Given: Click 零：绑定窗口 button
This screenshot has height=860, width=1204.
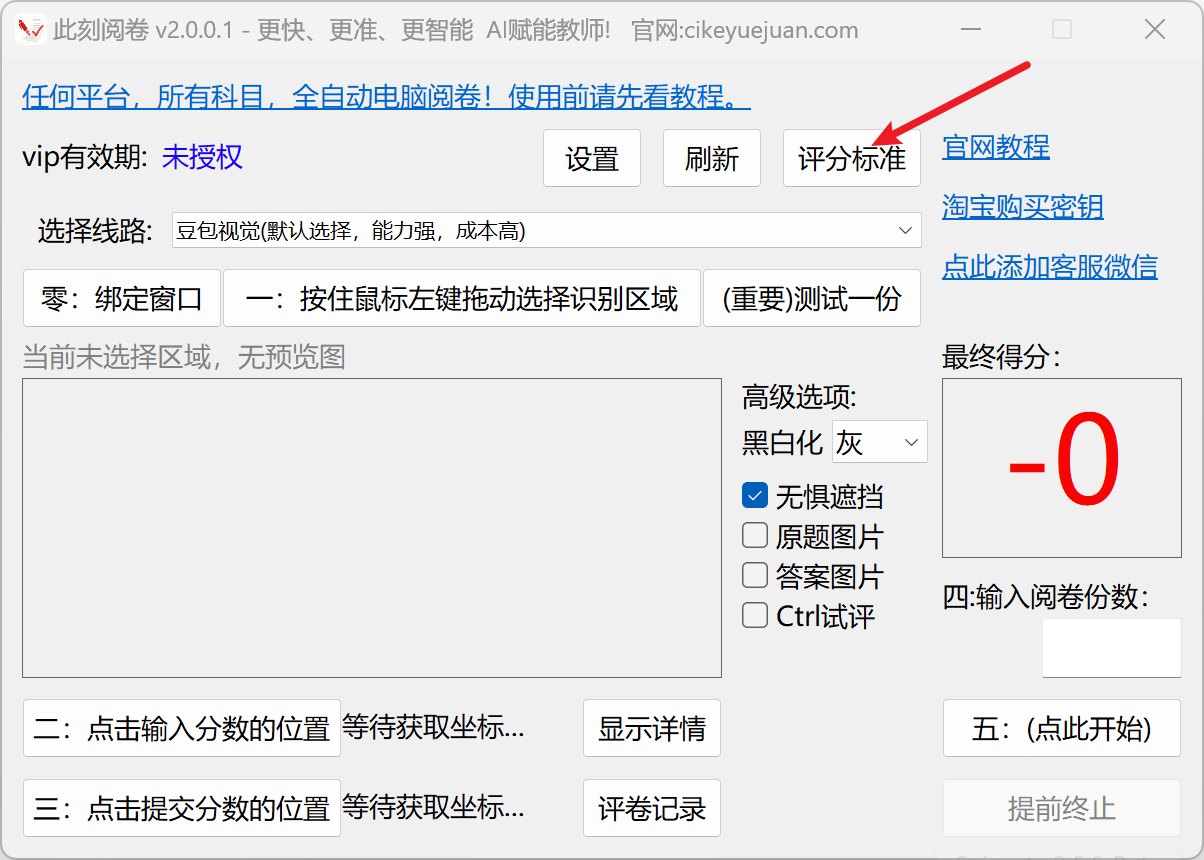Looking at the screenshot, I should coord(122,299).
